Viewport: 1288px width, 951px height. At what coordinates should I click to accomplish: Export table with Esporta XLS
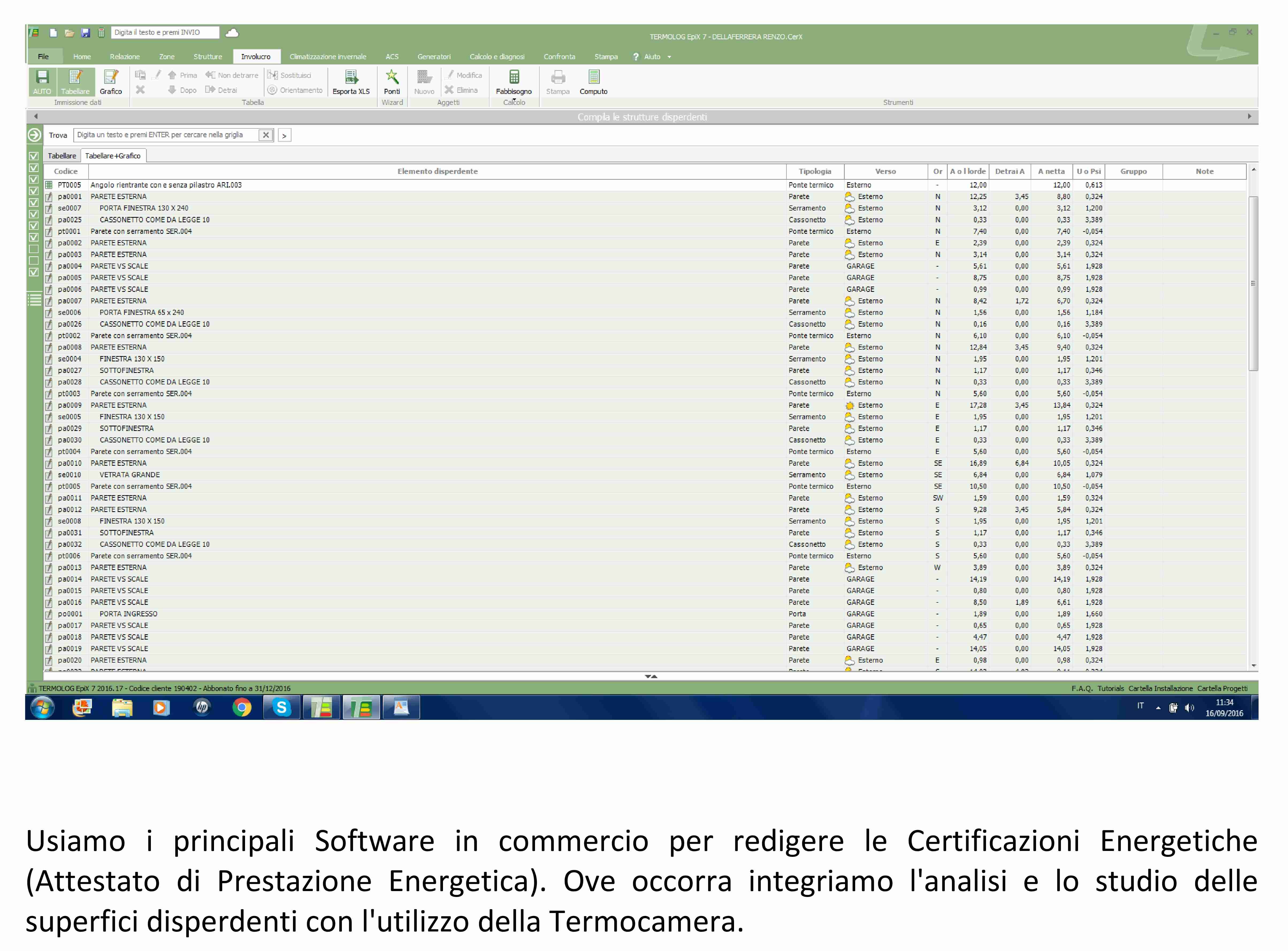[351, 82]
